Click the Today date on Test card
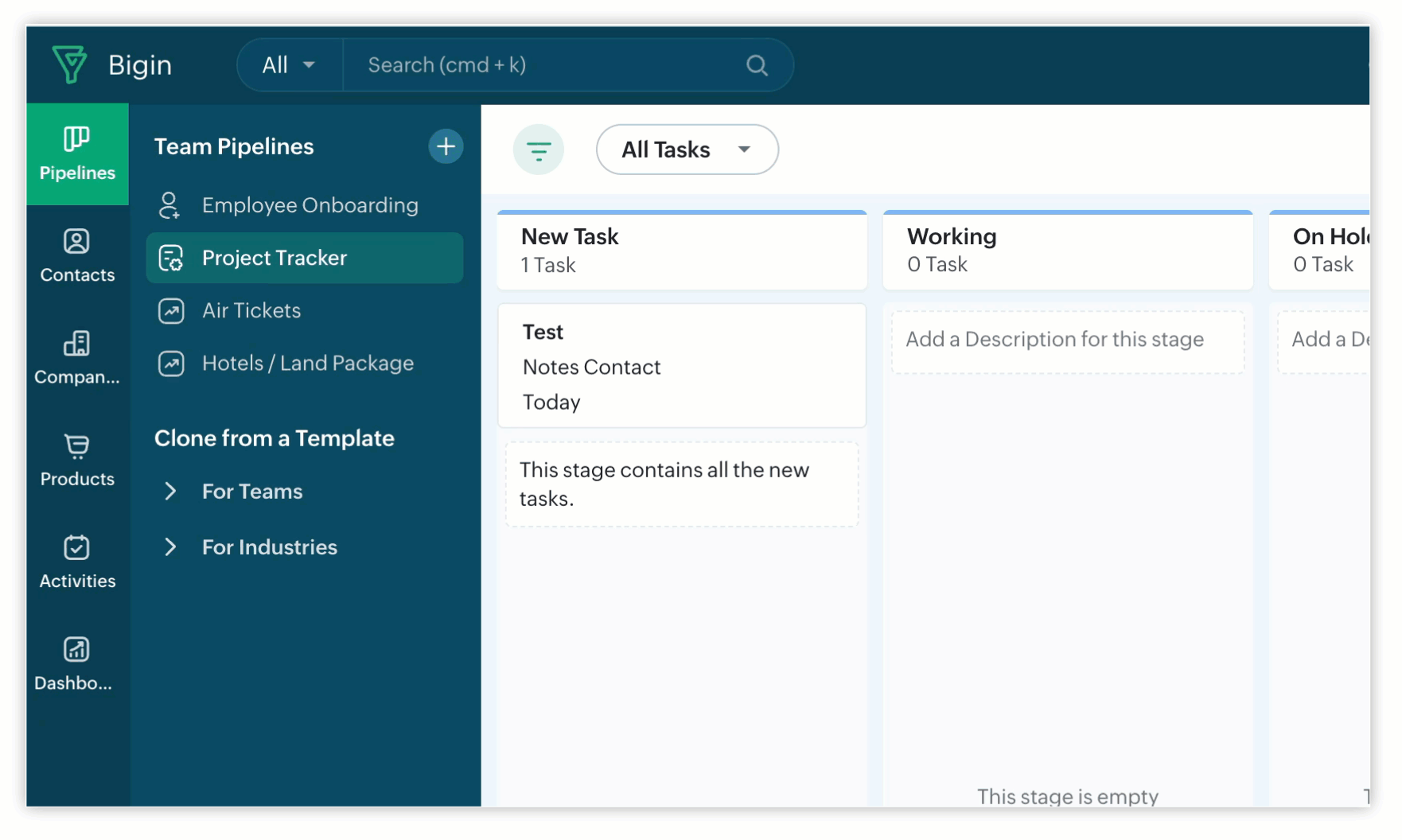The image size is (1402, 840). [551, 402]
